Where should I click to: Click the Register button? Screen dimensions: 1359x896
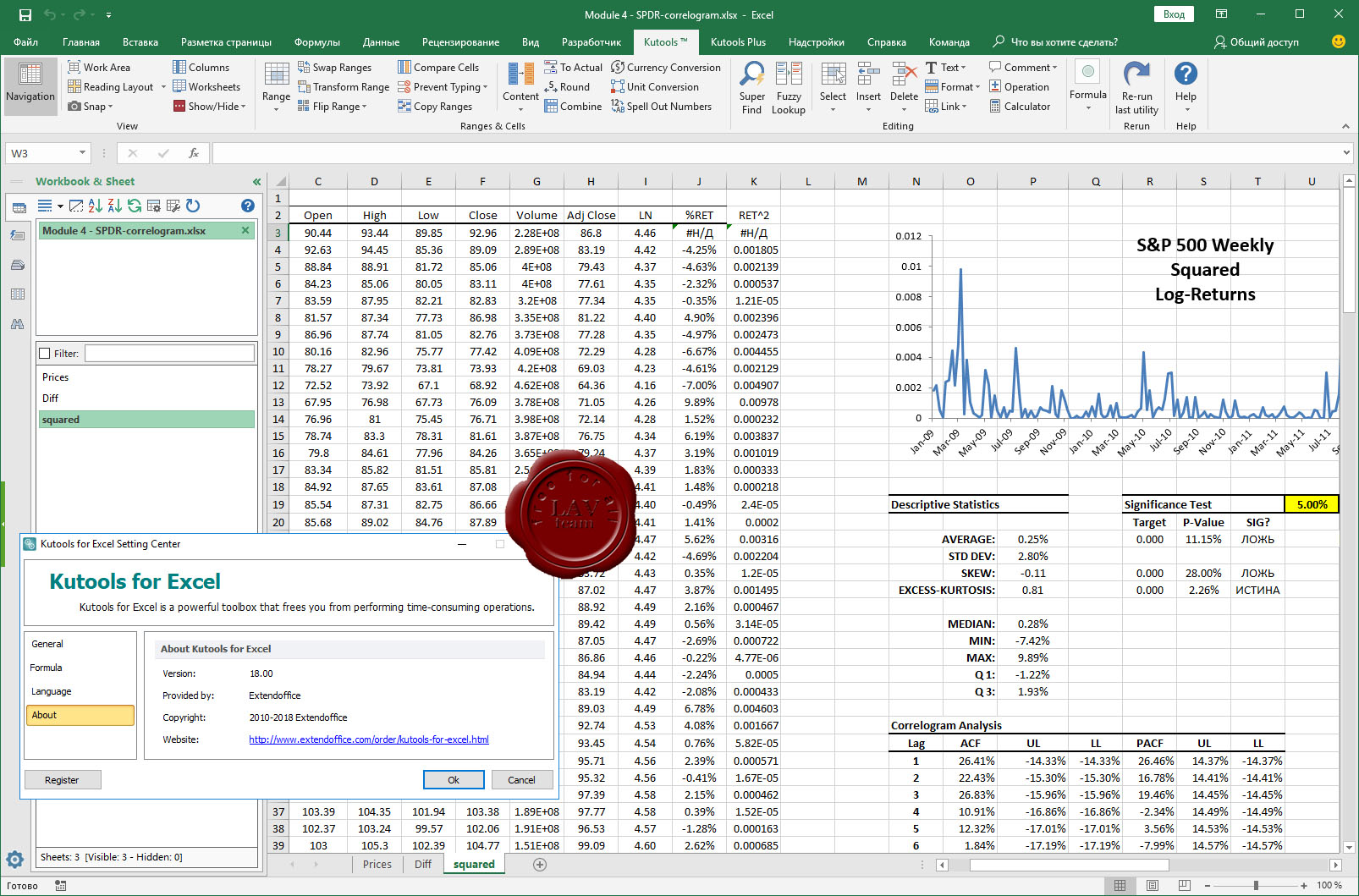click(63, 780)
